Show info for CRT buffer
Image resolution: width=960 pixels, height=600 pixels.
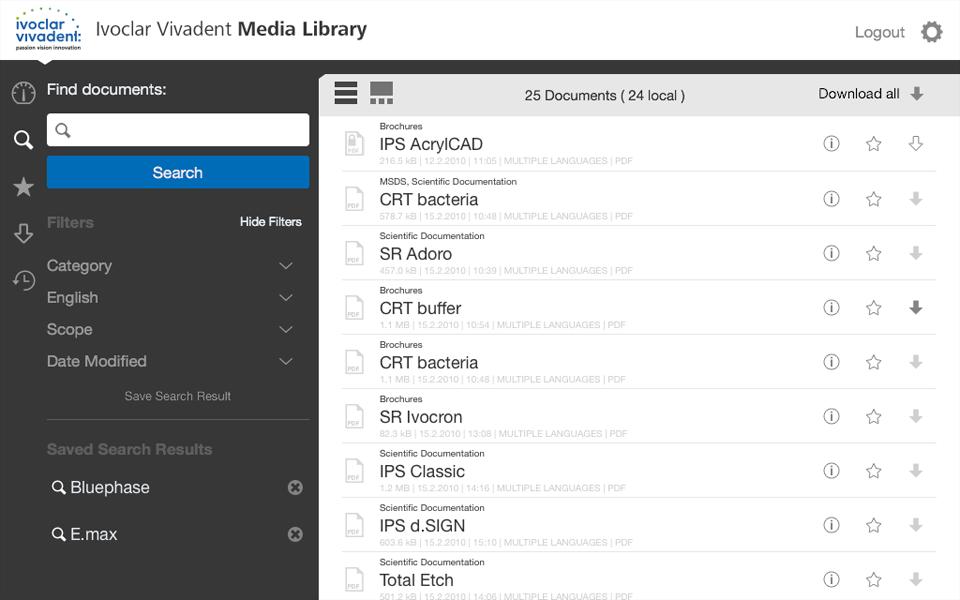click(x=831, y=307)
